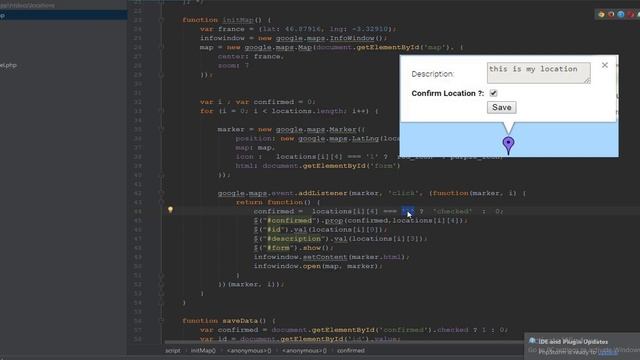Click the blue browser icon beside Opera

pyautogui.click(x=621, y=14)
